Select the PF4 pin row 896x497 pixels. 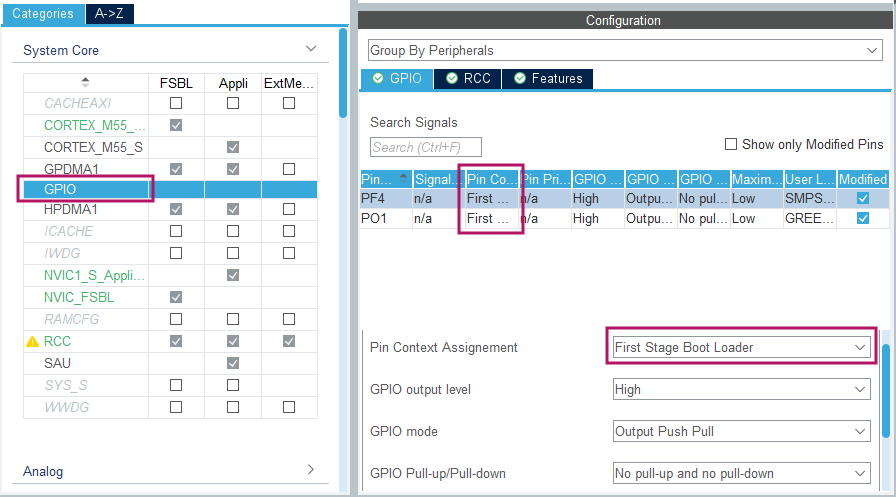[x=624, y=198]
